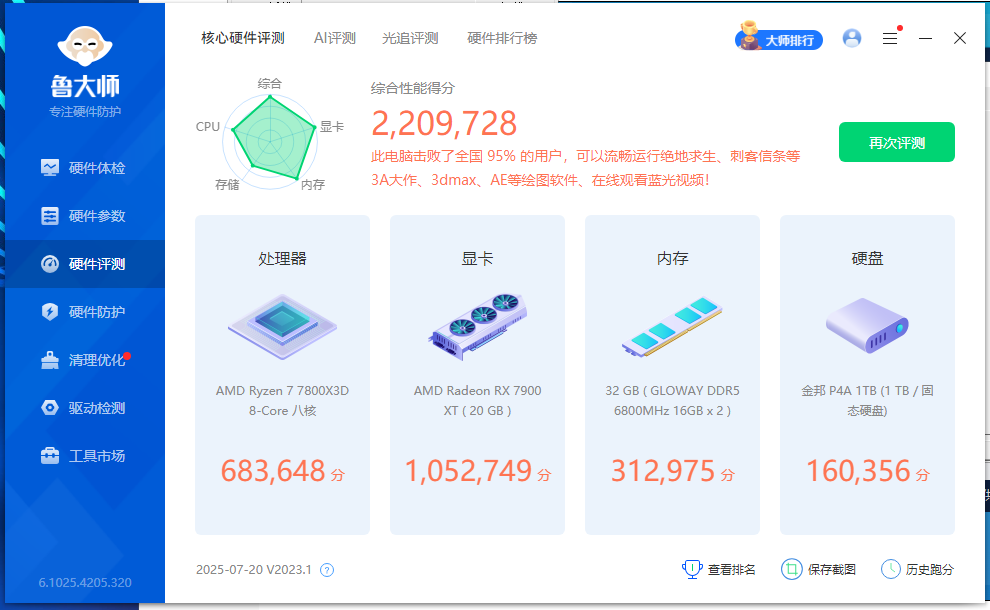This screenshot has height=610, width=990.
Task: Open 工具市场 in the sidebar
Action: click(85, 456)
